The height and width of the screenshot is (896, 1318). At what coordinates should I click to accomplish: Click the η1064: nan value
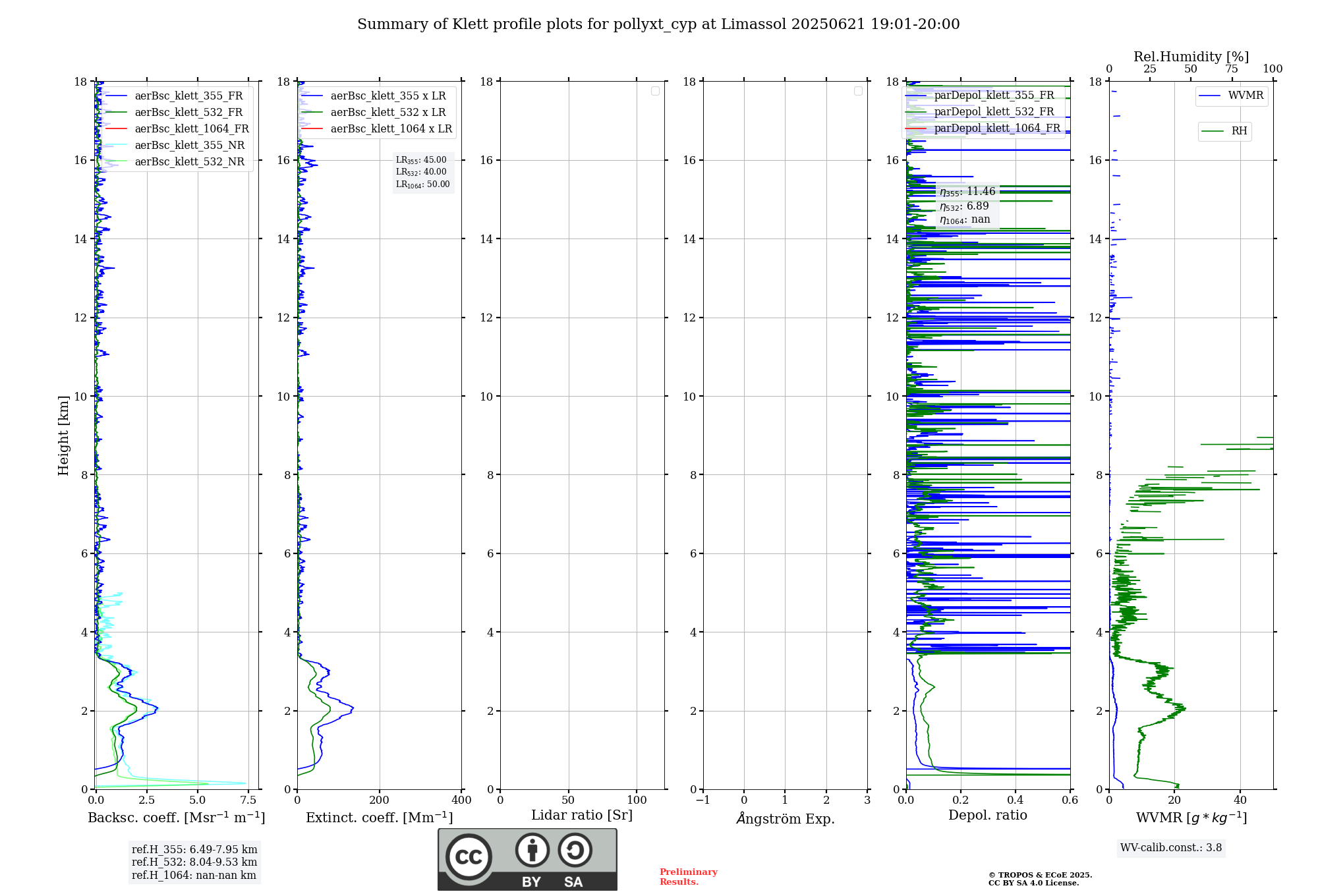pos(965,220)
